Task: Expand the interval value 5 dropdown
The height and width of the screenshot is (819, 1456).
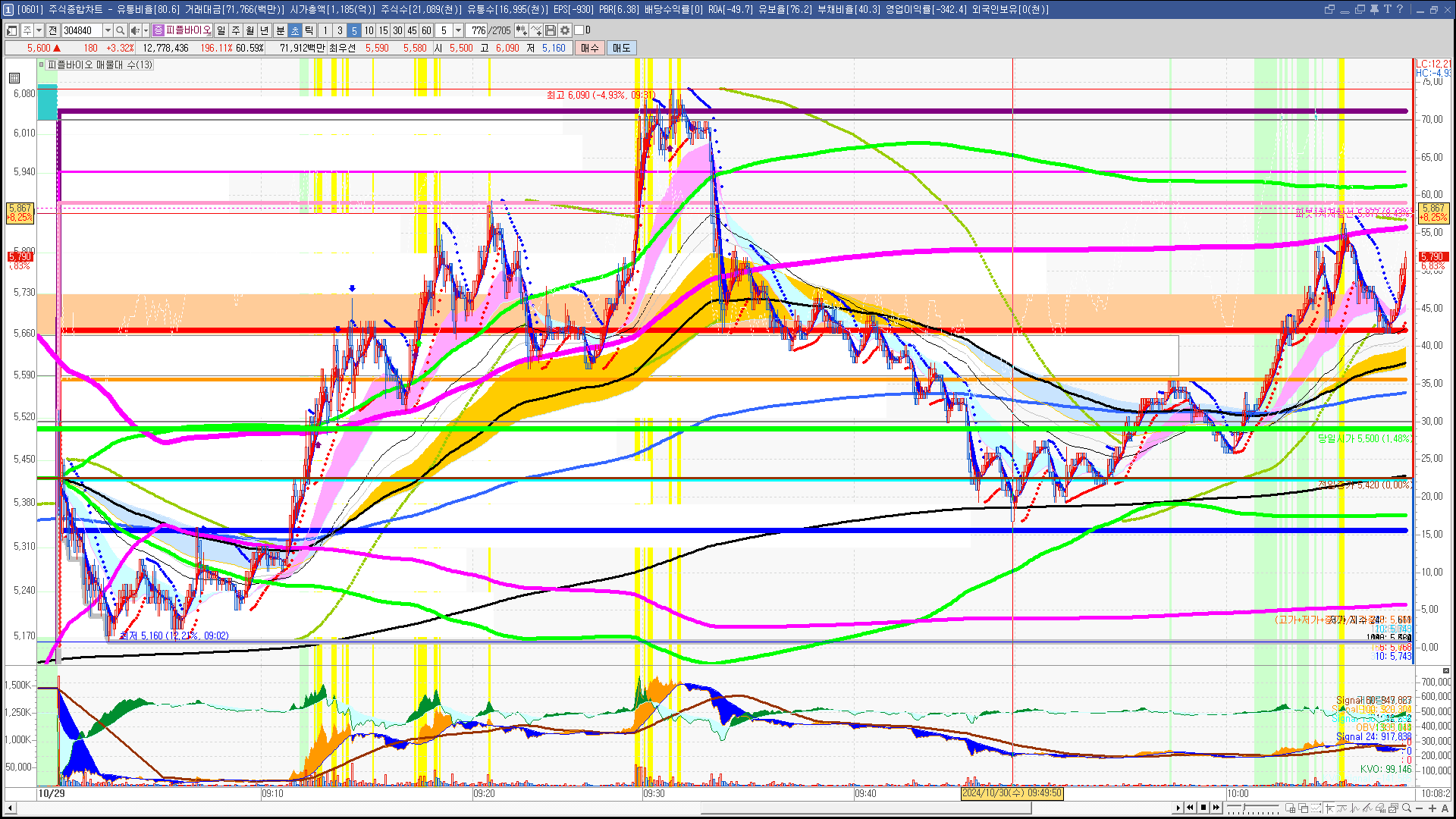Action: [458, 30]
